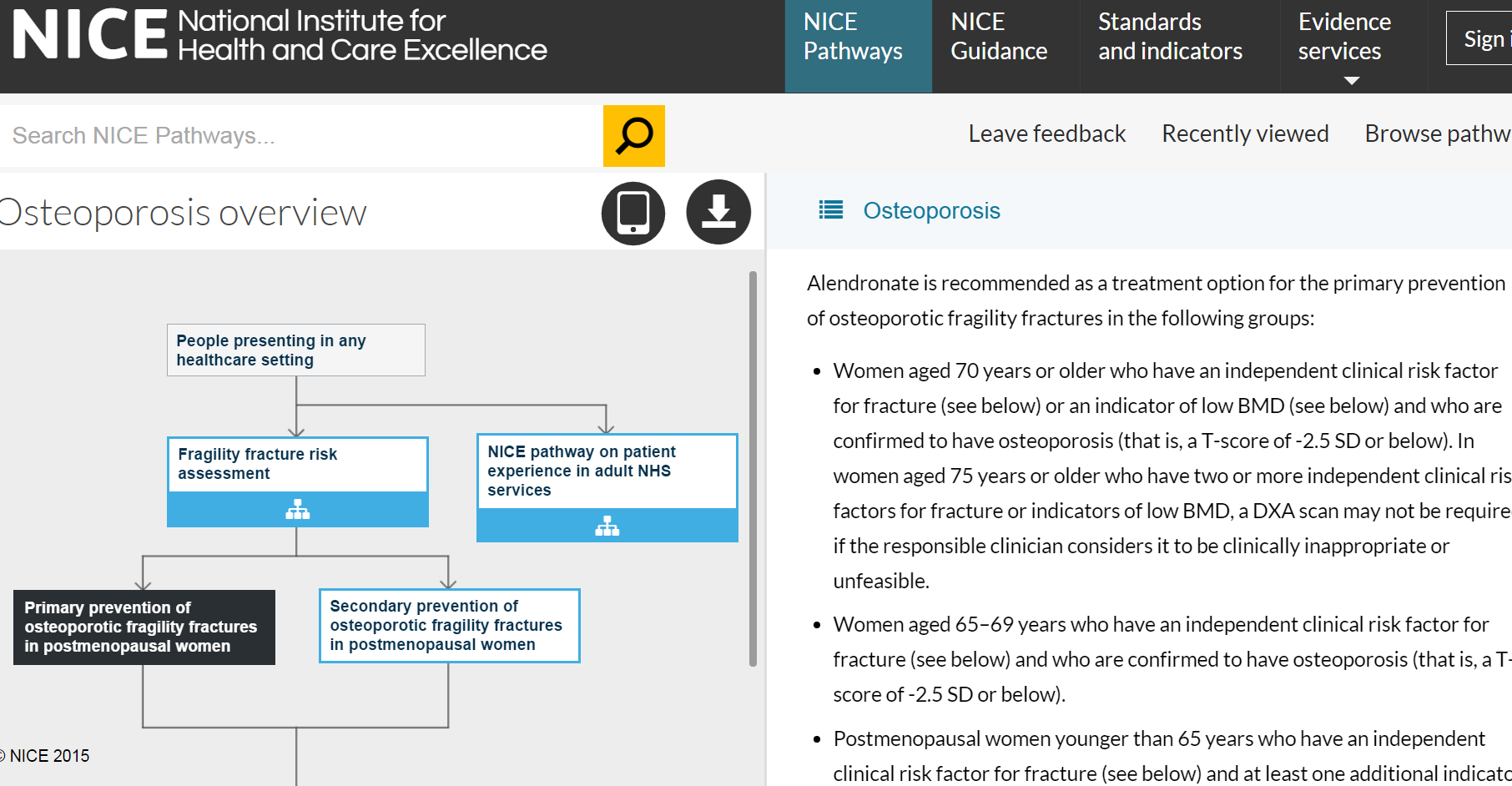Select the People presenting in any healthcare setting node
Screen dimensions: 1512x786
296,350
